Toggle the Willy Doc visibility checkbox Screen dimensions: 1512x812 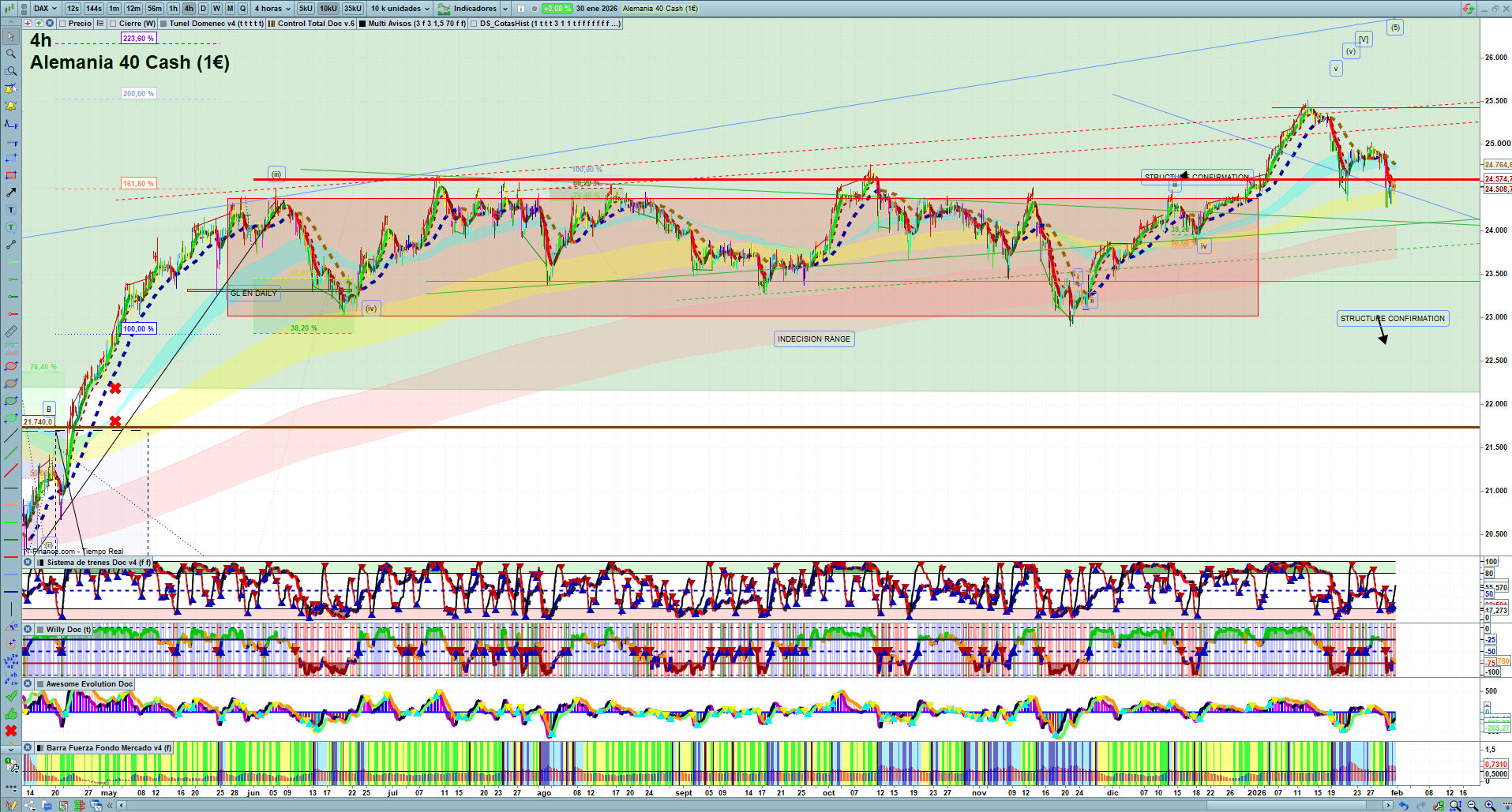[x=40, y=630]
